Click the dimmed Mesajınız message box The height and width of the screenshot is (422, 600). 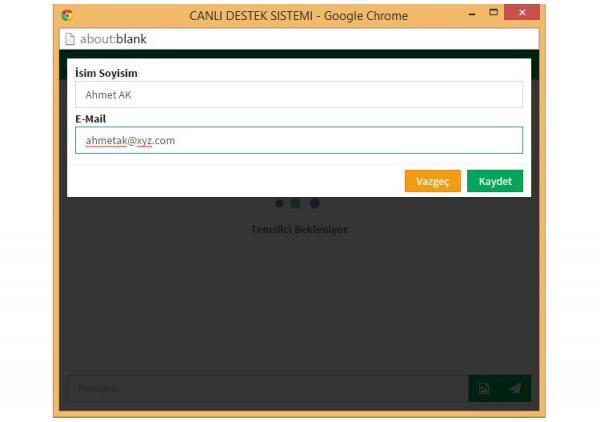tap(268, 388)
